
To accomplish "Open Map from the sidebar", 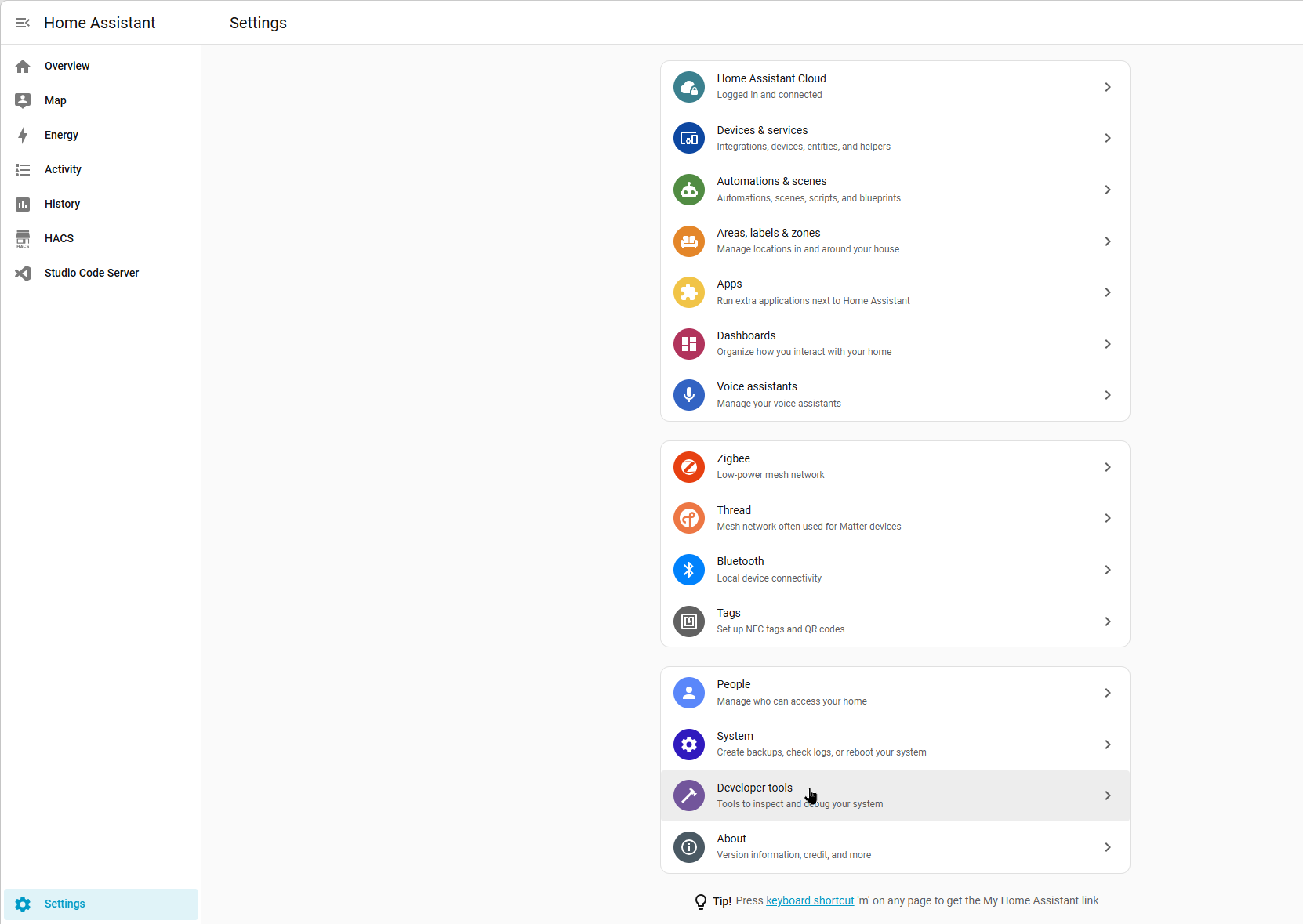I will point(100,100).
